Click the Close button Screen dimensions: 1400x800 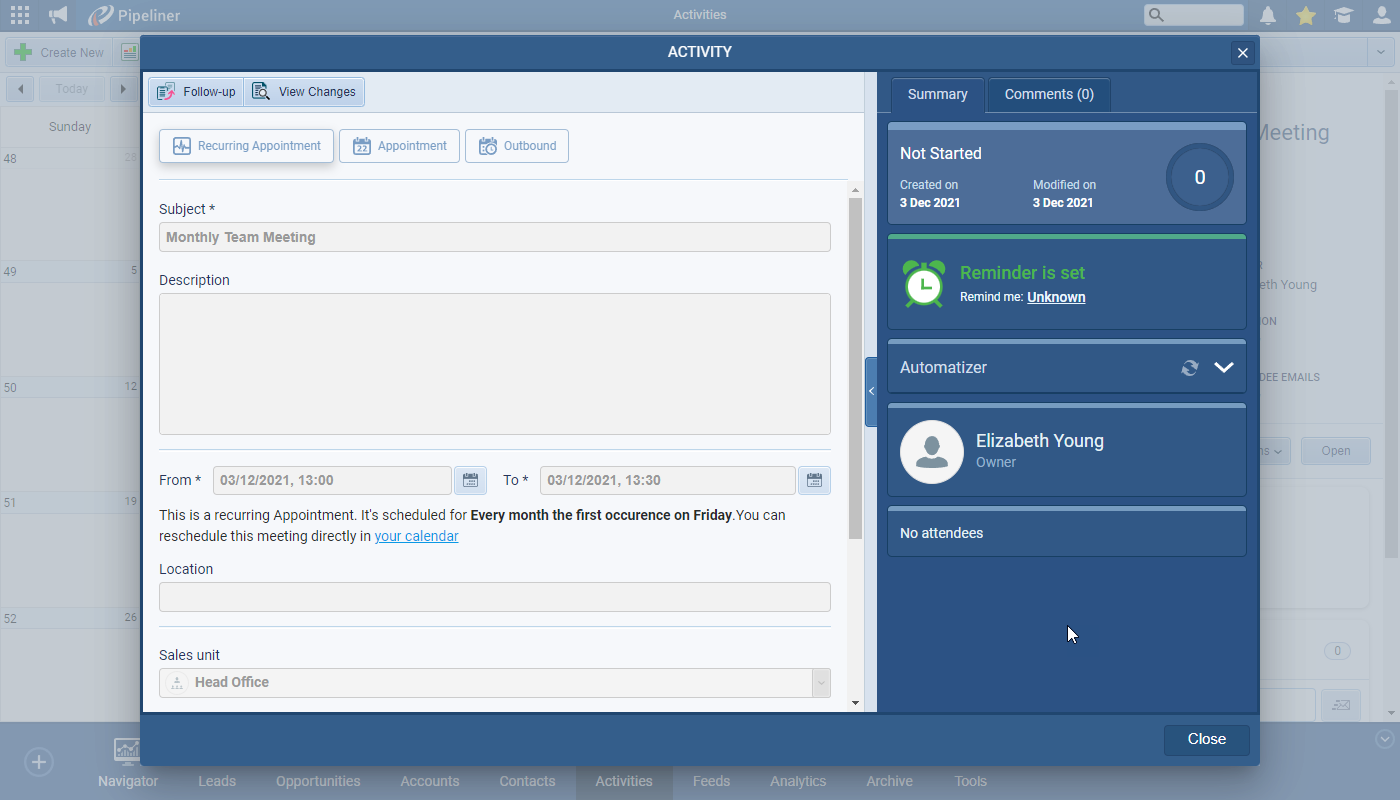click(1206, 740)
